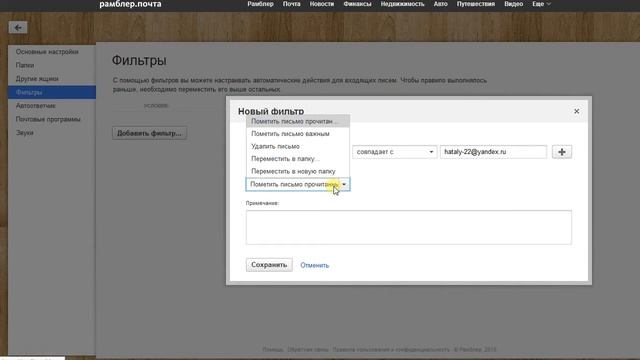Viewport: 640px width, 360px height.
Task: Open Другие ящики in sidebar
Action: coord(37,79)
